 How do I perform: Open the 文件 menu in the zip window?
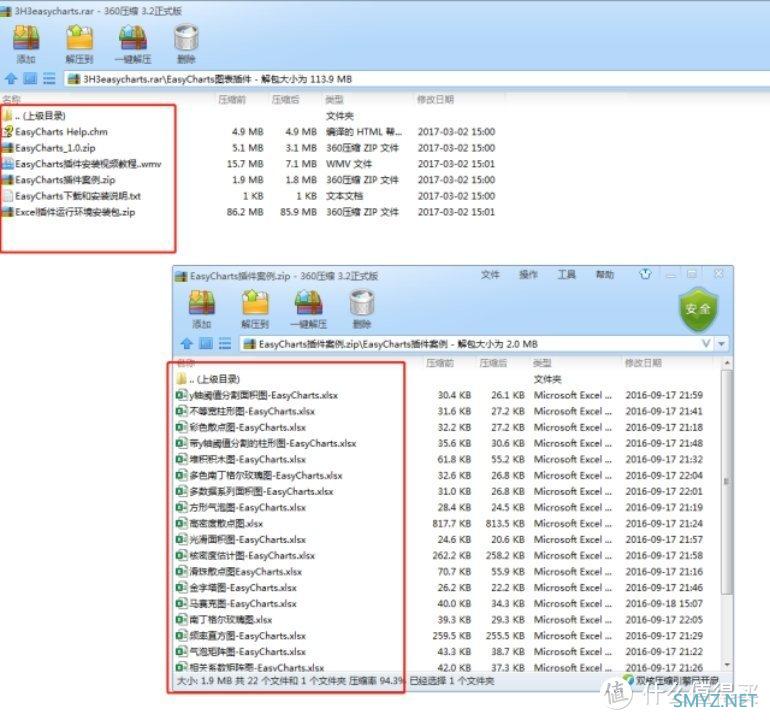pos(490,275)
